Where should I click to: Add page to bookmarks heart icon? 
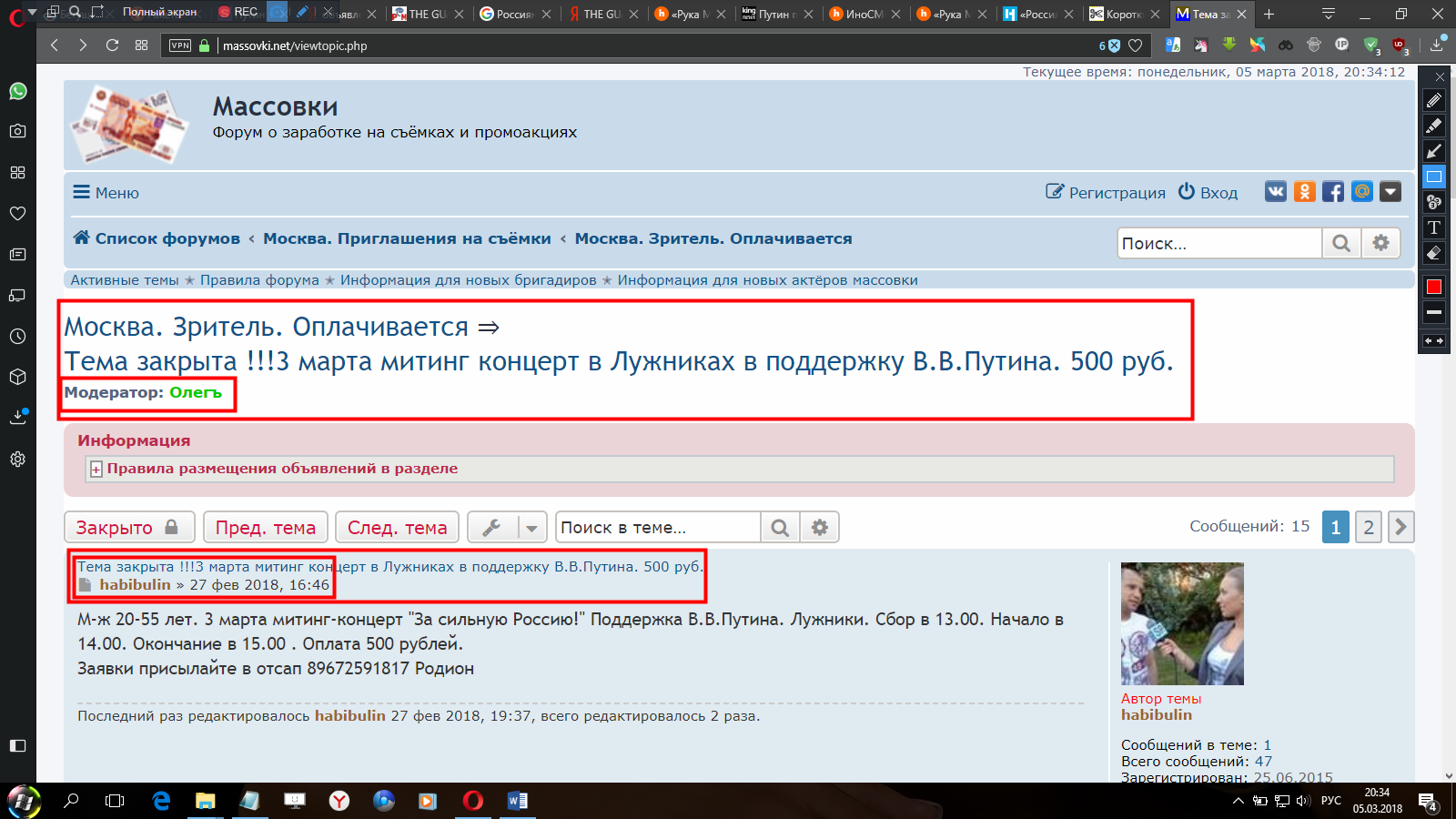1135,45
